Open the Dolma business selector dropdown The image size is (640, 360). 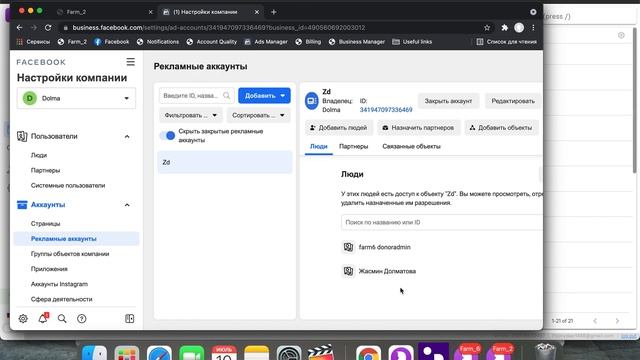76,98
